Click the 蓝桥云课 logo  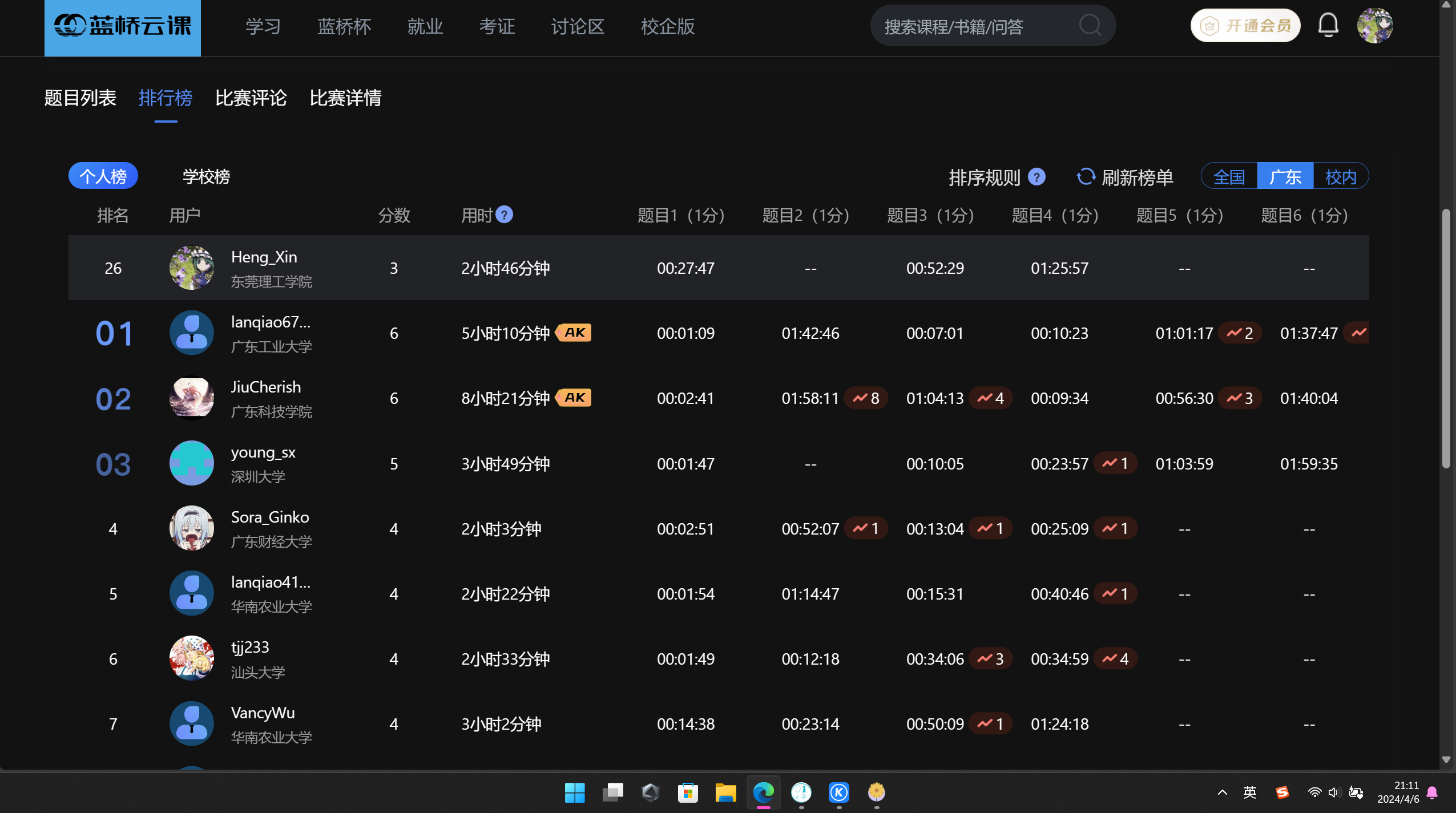coord(123,26)
